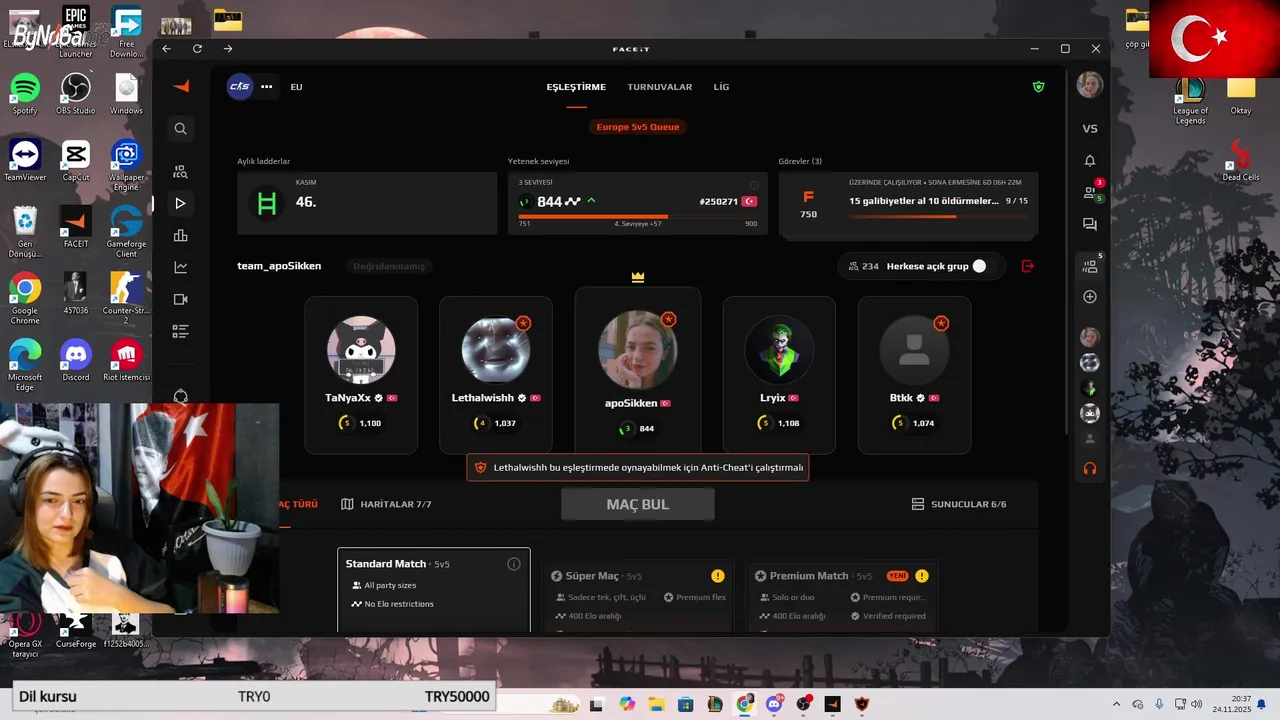This screenshot has height=720, width=1280.
Task: Click the plus circle add icon
Action: pyautogui.click(x=1090, y=297)
